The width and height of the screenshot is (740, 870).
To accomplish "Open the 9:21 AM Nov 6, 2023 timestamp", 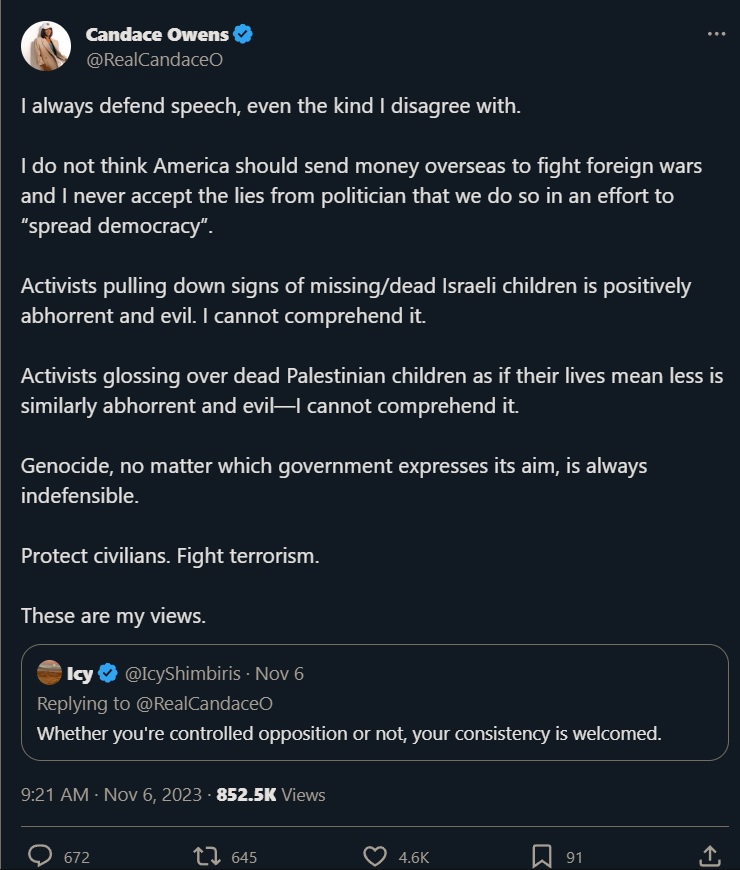I will click(x=111, y=795).
